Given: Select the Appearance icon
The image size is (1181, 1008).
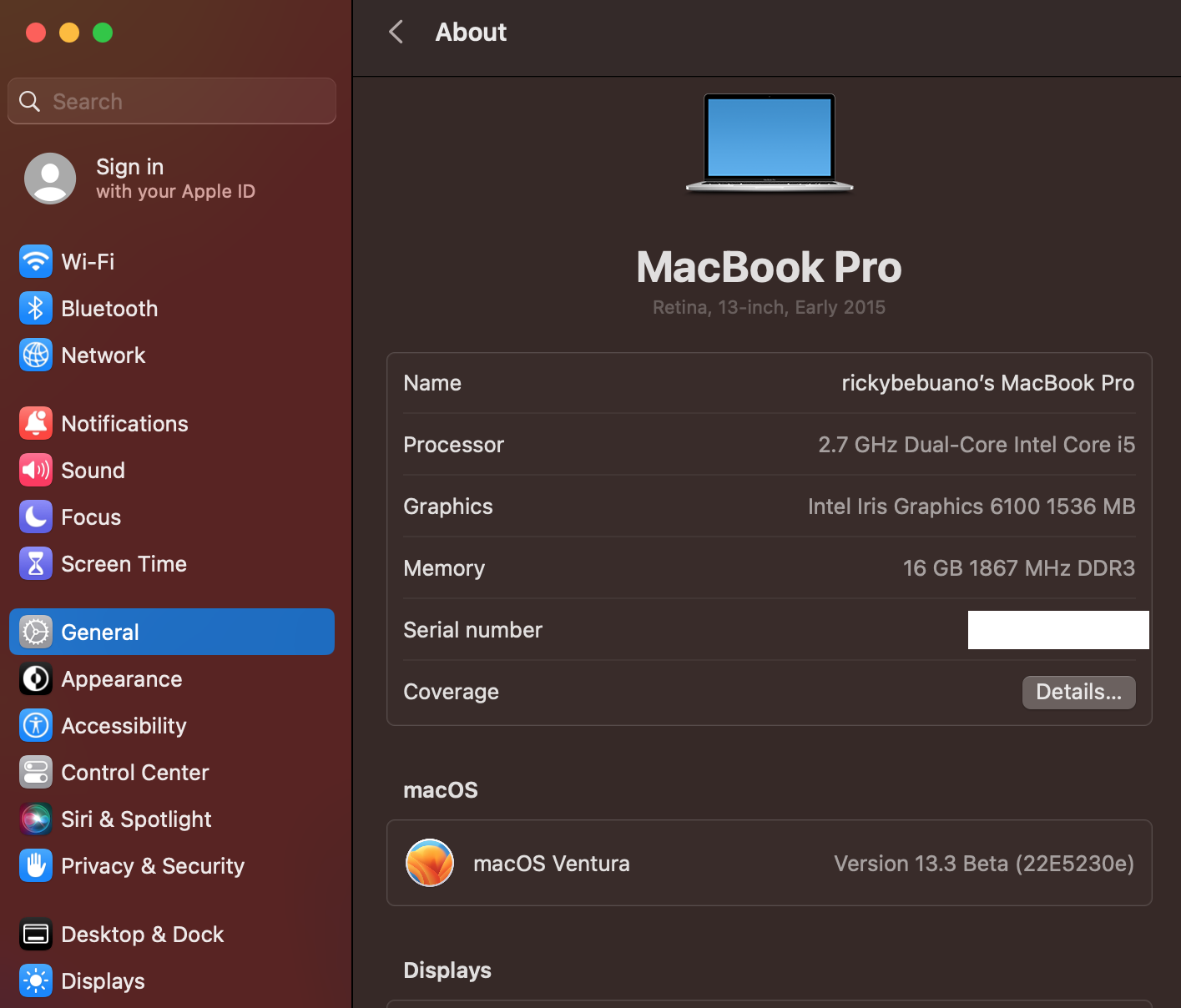Looking at the screenshot, I should 35,678.
